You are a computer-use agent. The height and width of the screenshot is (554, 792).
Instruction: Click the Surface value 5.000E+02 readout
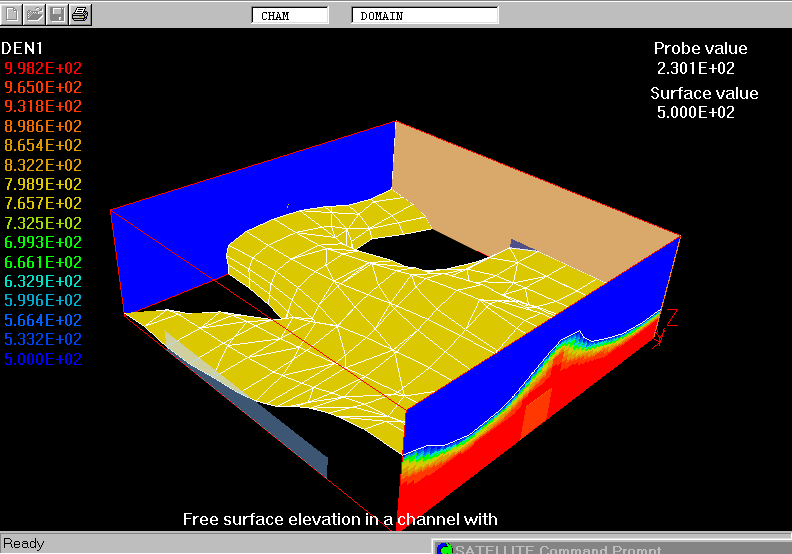pos(695,113)
